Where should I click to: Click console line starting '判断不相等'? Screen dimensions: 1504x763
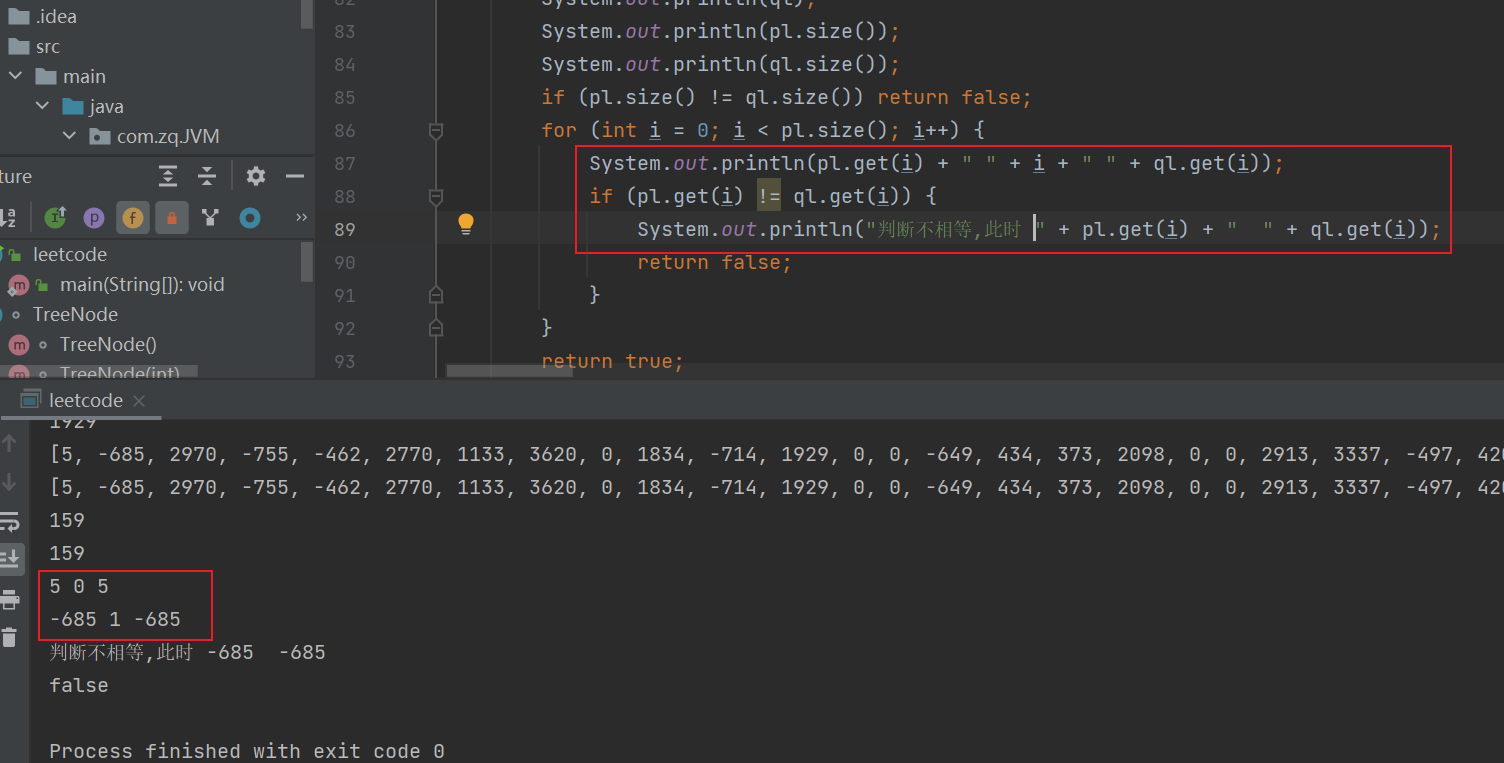pos(187,652)
